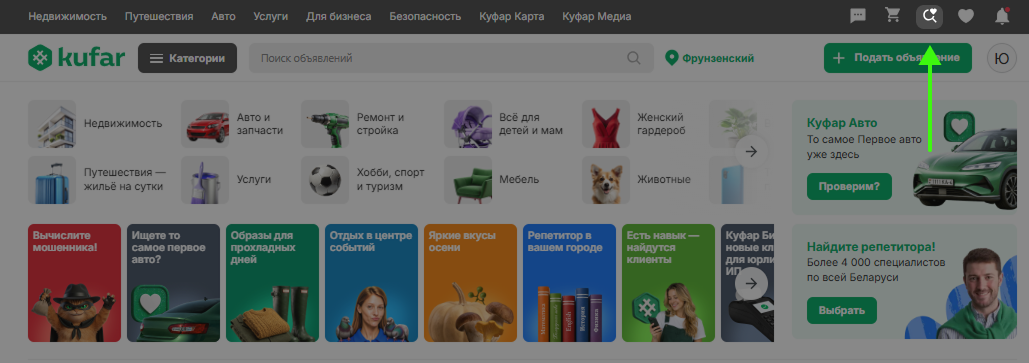Open Хобби, спорт и туризм category

pyautogui.click(x=364, y=179)
